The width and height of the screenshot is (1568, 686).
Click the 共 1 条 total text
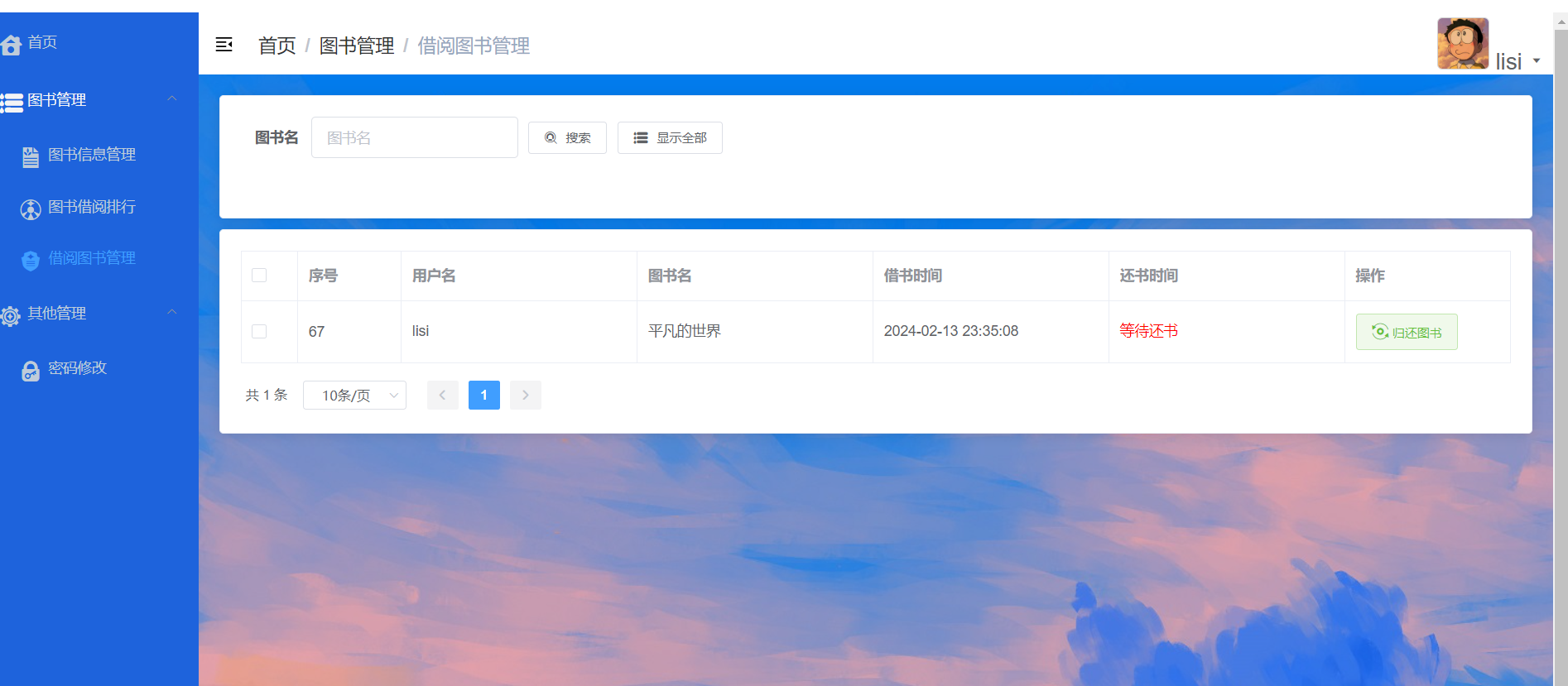(x=267, y=396)
